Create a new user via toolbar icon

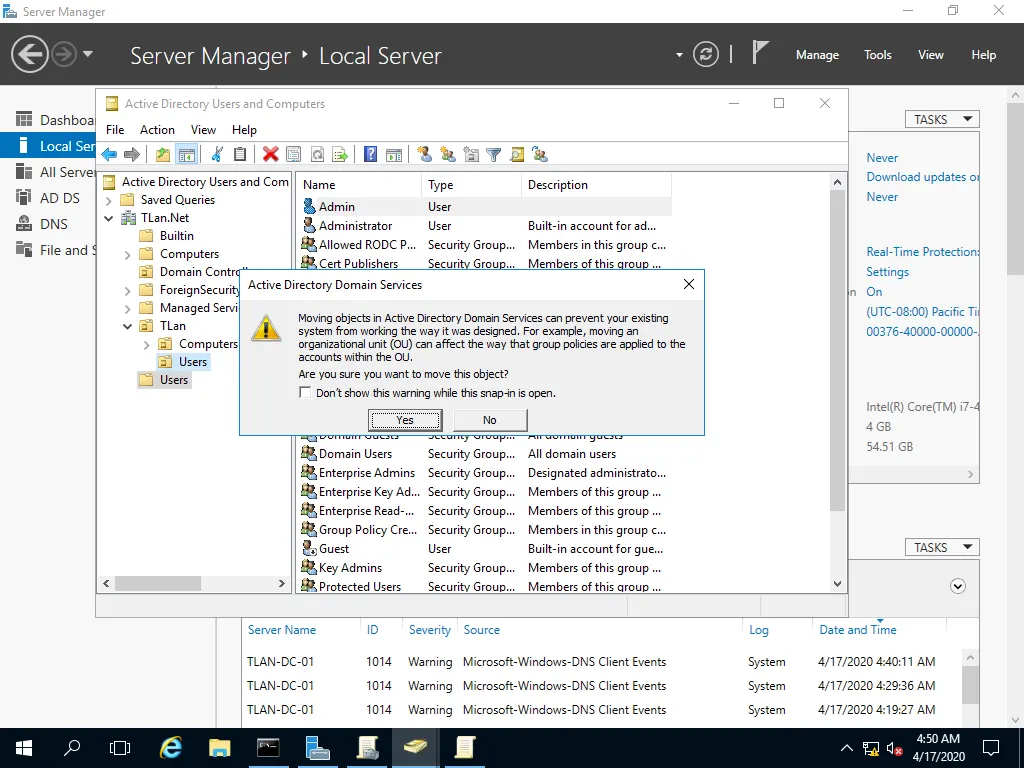424,155
